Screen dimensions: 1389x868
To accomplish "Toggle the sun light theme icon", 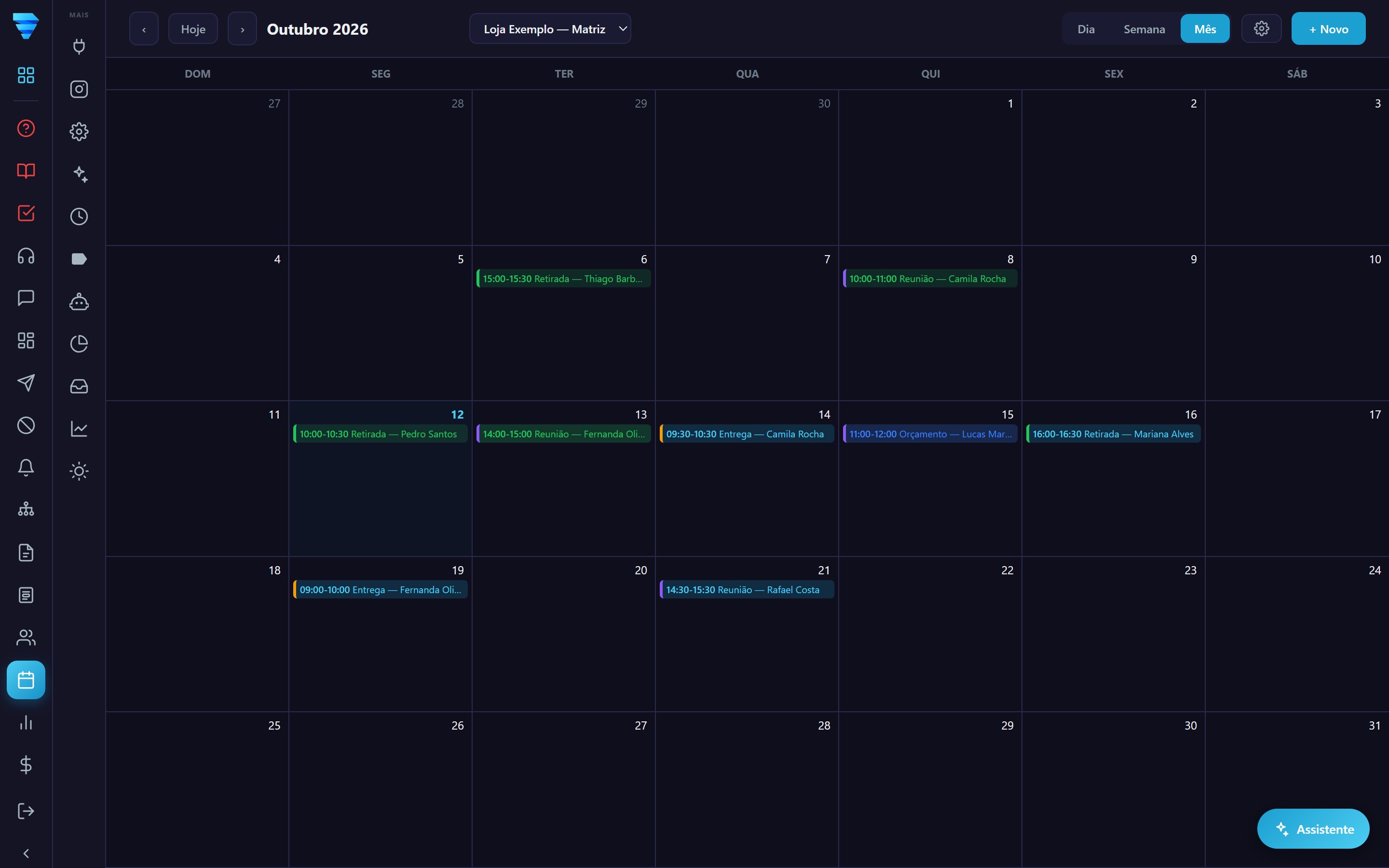I will pos(79,471).
